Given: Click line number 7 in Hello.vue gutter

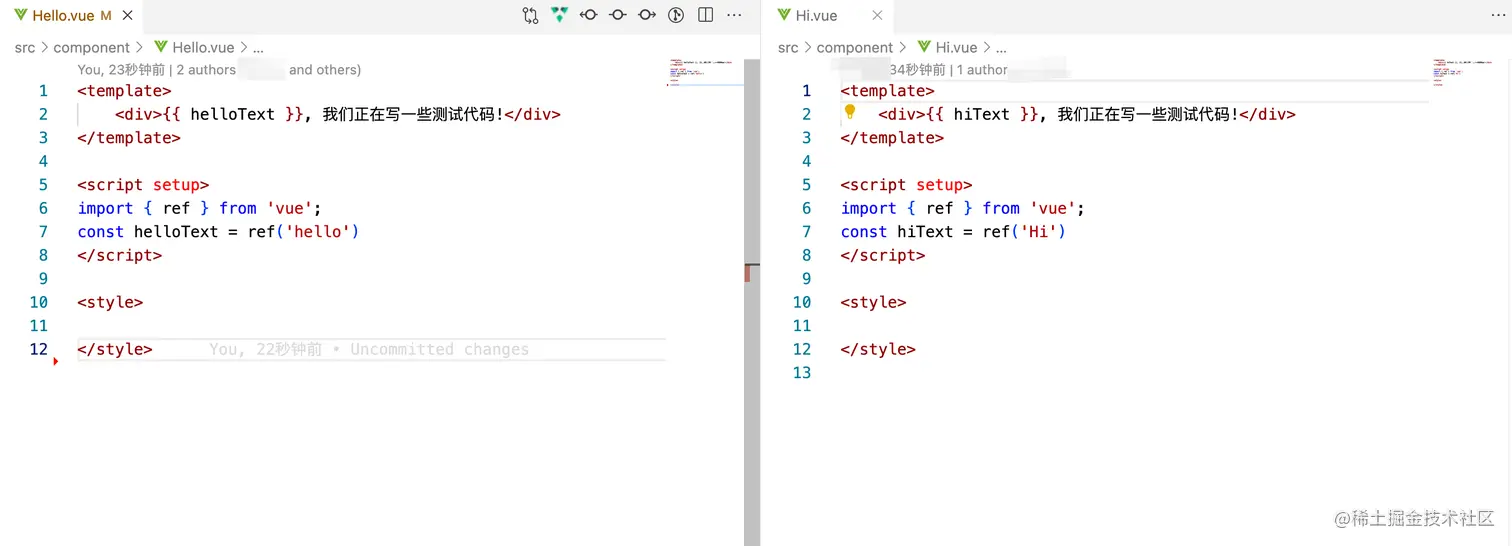Looking at the screenshot, I should 43,231.
